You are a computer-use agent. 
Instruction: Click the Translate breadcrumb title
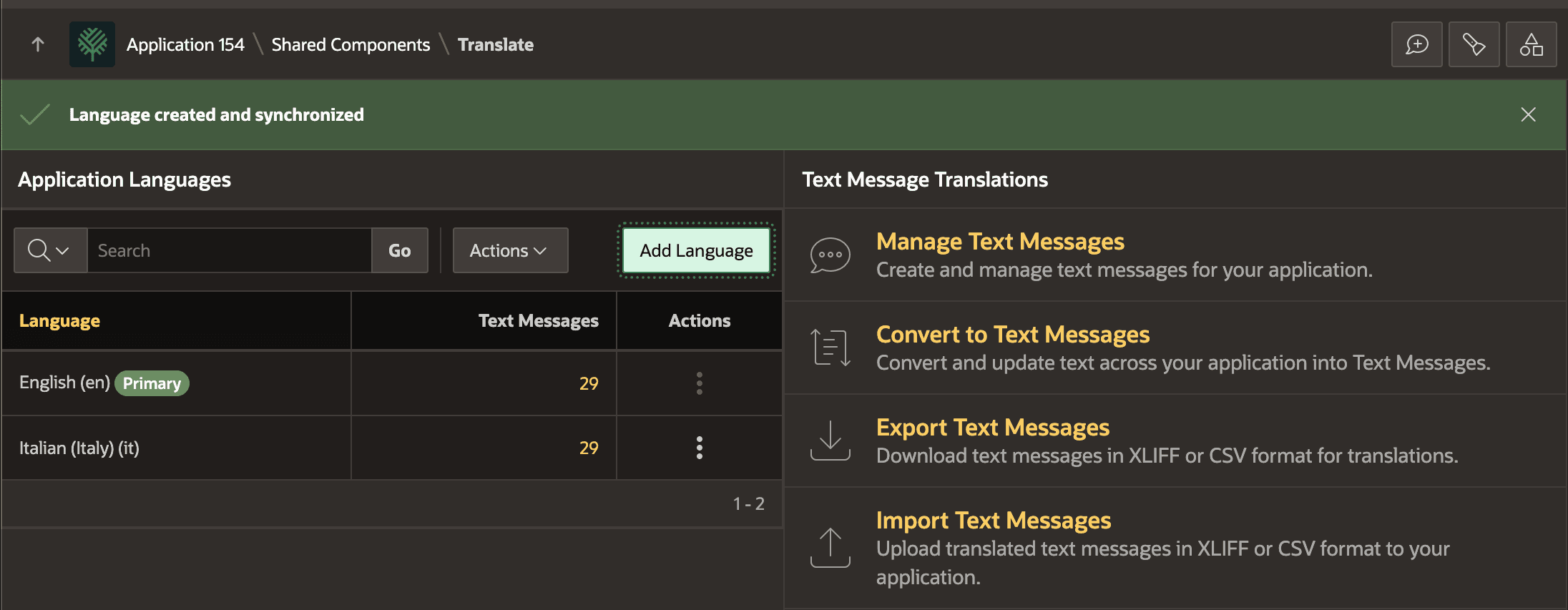pos(496,44)
